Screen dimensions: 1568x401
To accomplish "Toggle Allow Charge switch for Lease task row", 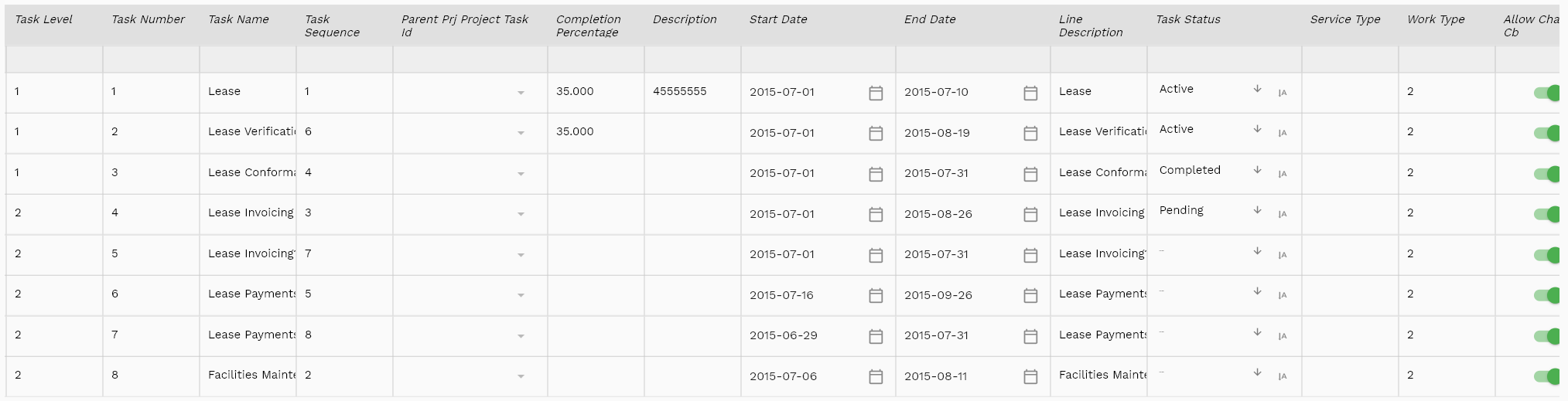I will pos(1547,93).
